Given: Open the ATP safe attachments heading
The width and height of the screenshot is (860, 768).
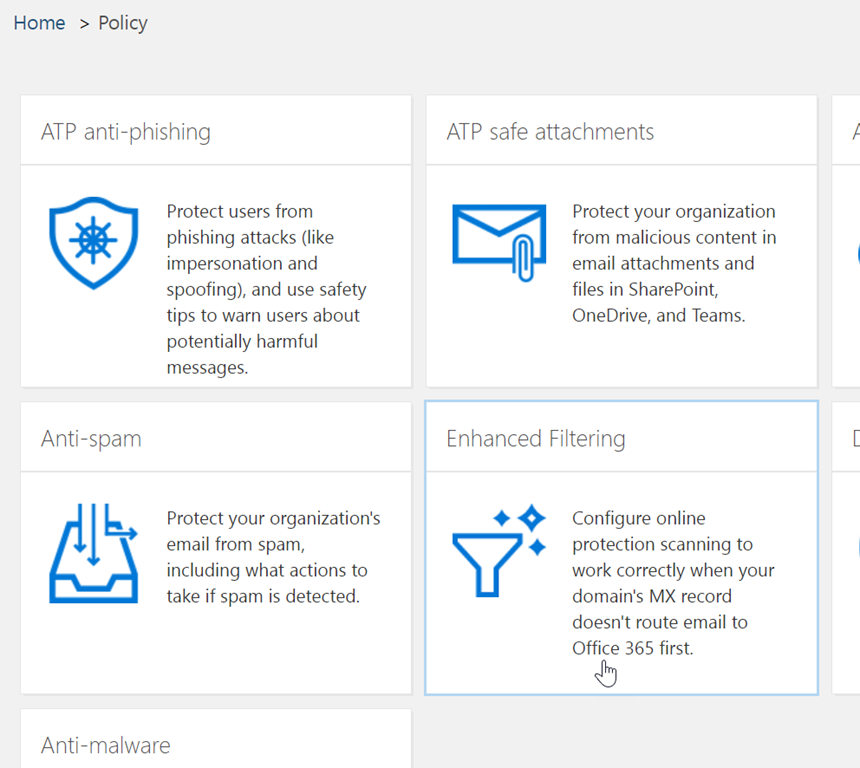Looking at the screenshot, I should click(550, 132).
